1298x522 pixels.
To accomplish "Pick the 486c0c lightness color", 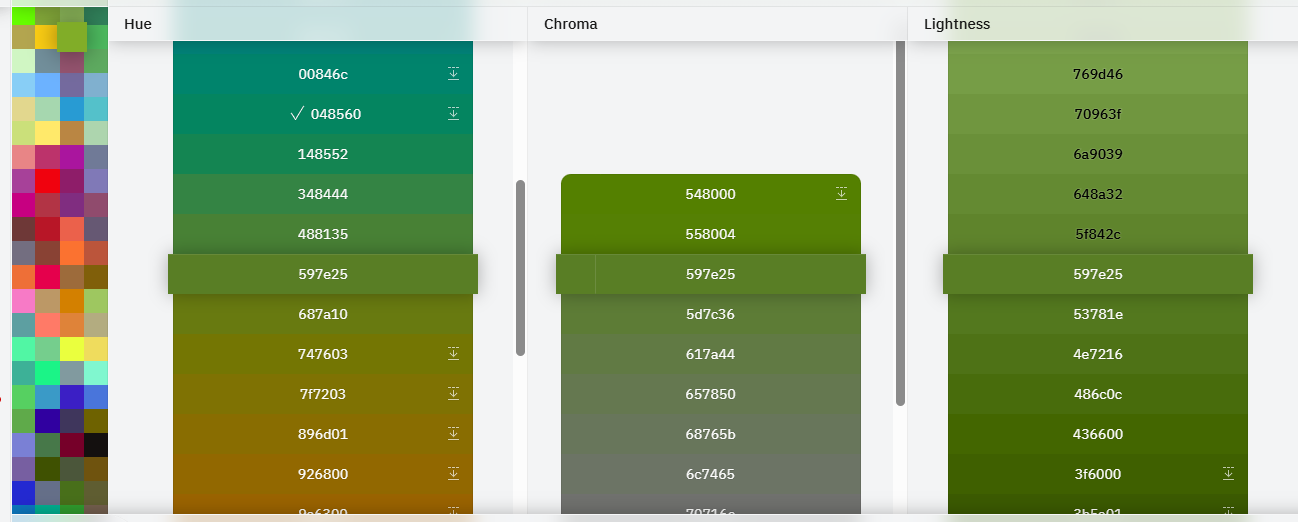I will click(1097, 394).
